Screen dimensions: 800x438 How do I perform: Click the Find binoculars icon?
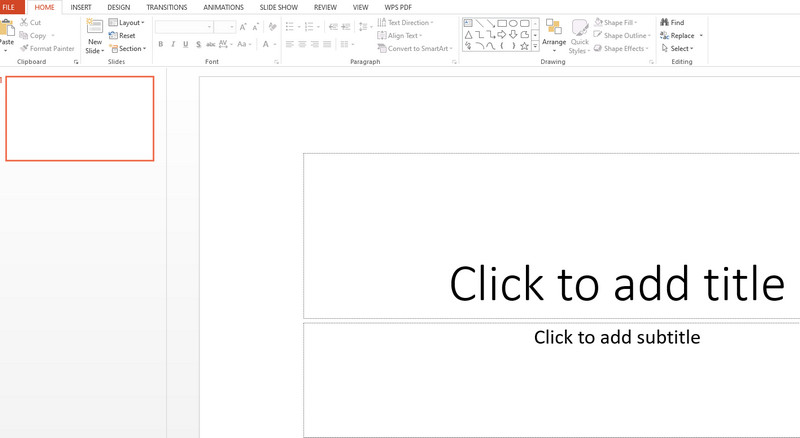pyautogui.click(x=664, y=22)
